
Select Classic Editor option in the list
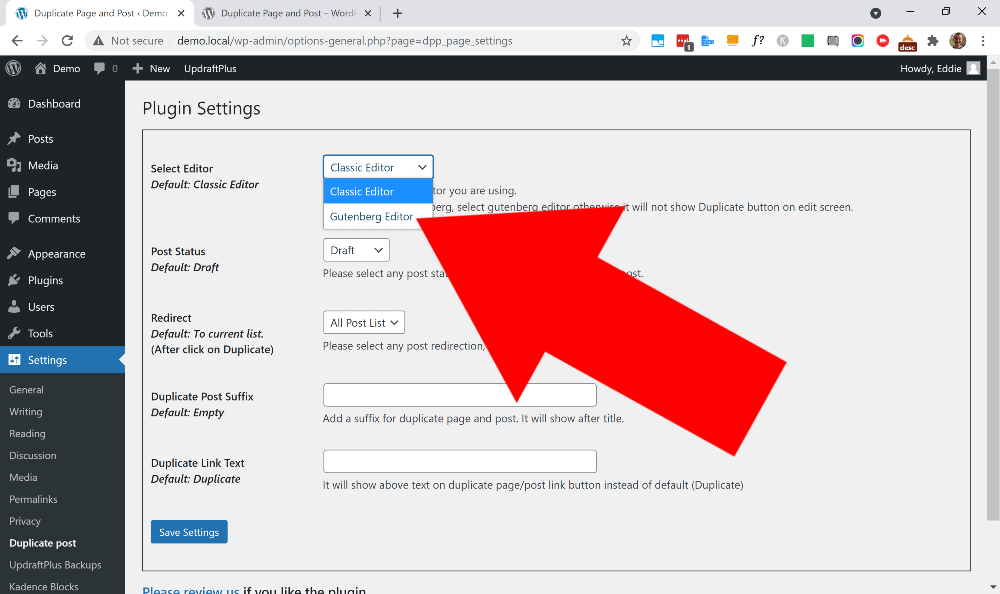[362, 191]
